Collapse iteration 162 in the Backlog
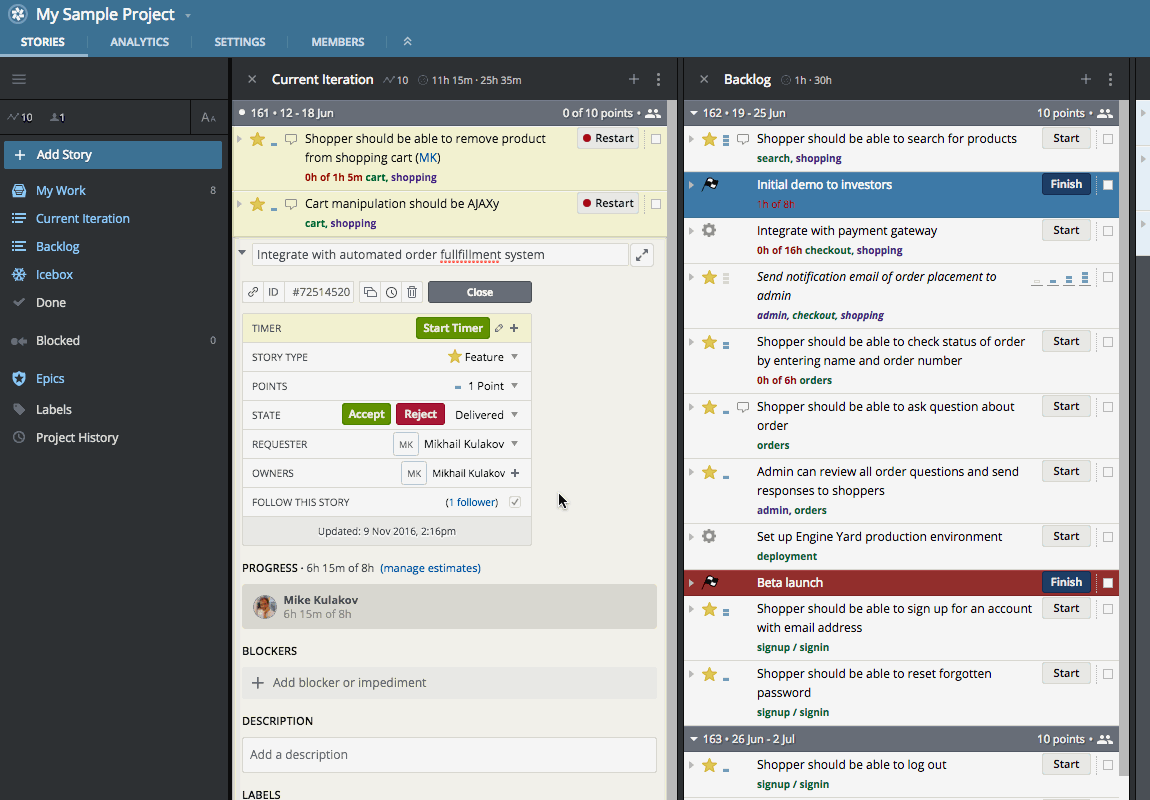 coord(694,113)
